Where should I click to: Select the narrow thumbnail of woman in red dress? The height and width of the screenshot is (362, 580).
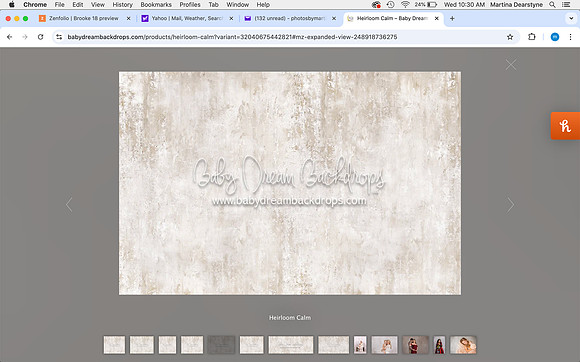439,345
